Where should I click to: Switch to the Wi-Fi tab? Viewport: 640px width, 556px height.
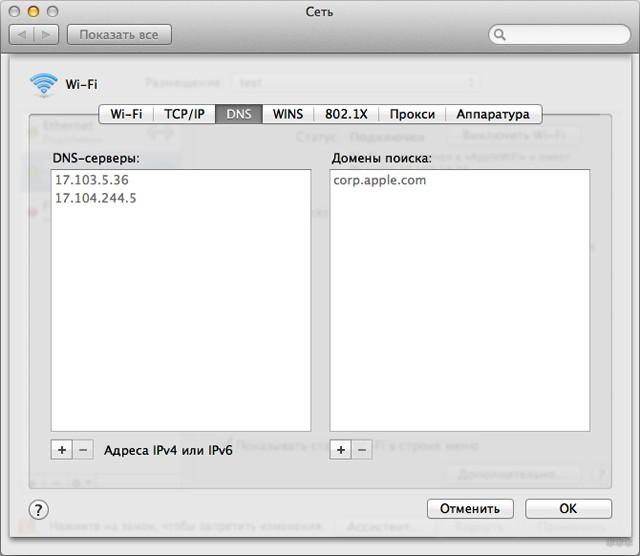127,114
